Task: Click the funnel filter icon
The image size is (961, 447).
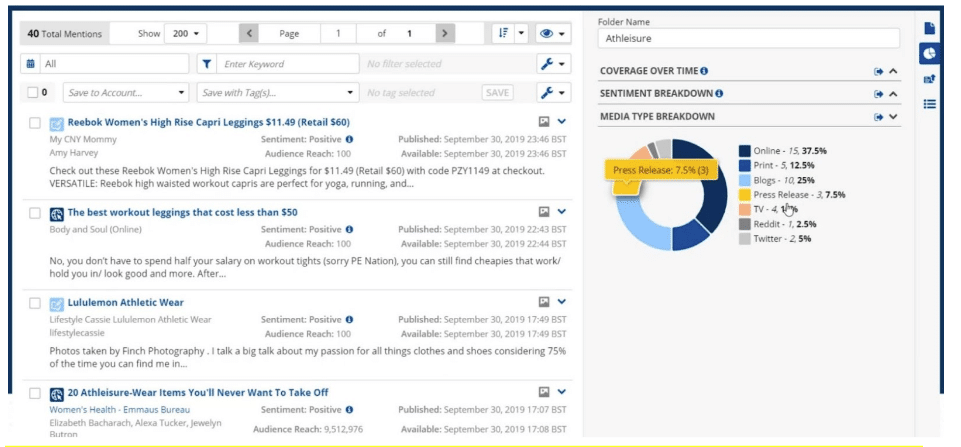Action: pyautogui.click(x=207, y=63)
